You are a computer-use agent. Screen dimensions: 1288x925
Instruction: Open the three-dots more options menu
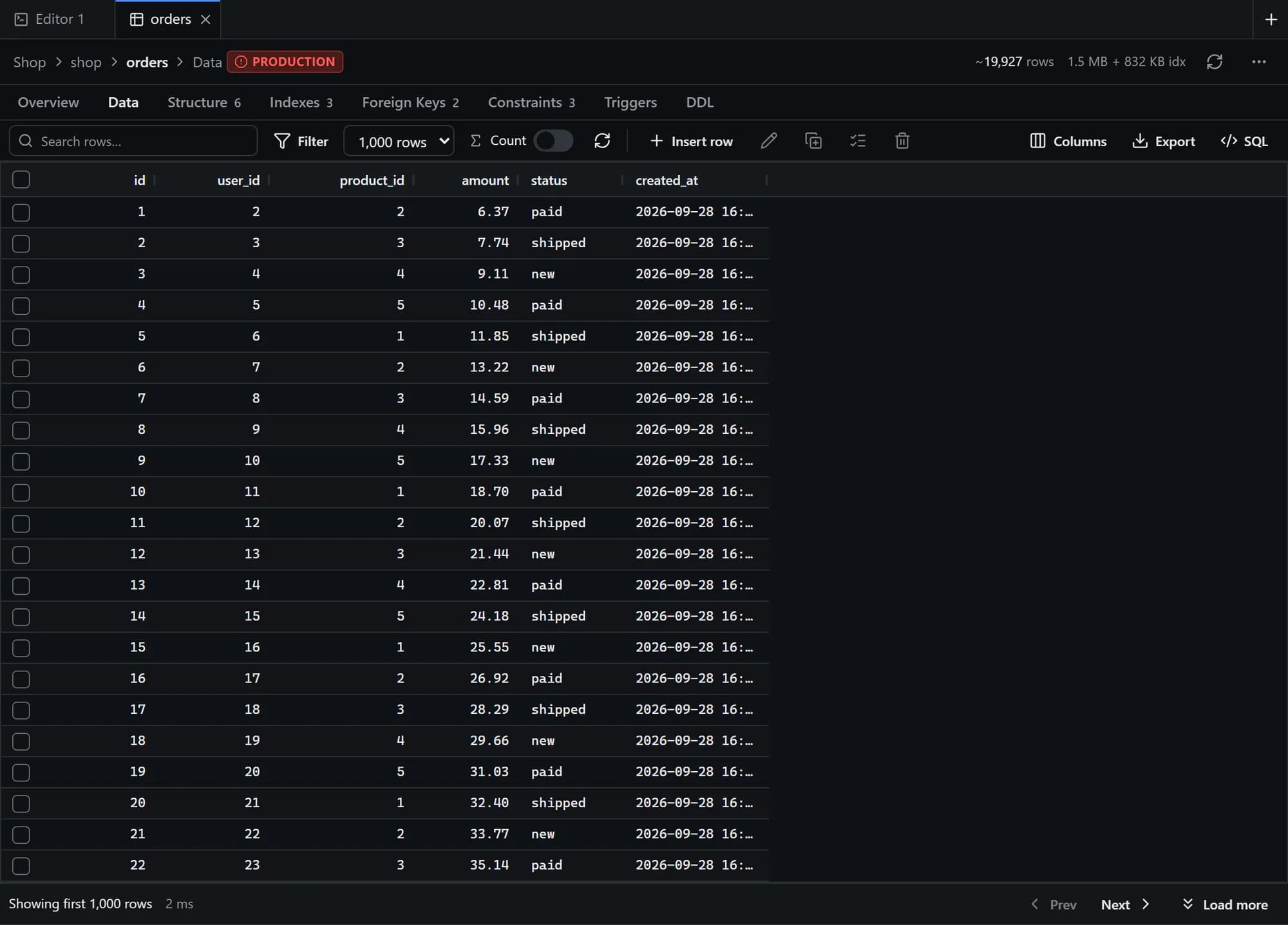pos(1259,62)
